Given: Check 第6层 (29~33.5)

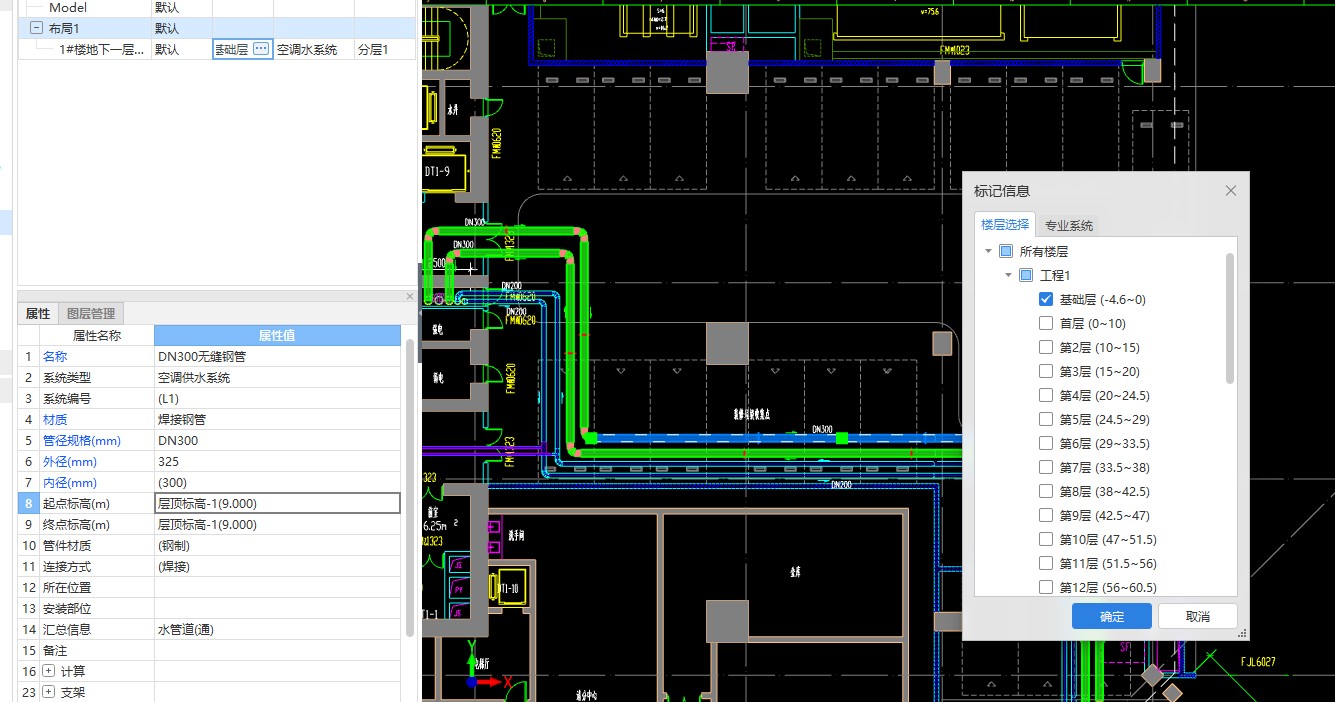Looking at the screenshot, I should tap(1046, 444).
